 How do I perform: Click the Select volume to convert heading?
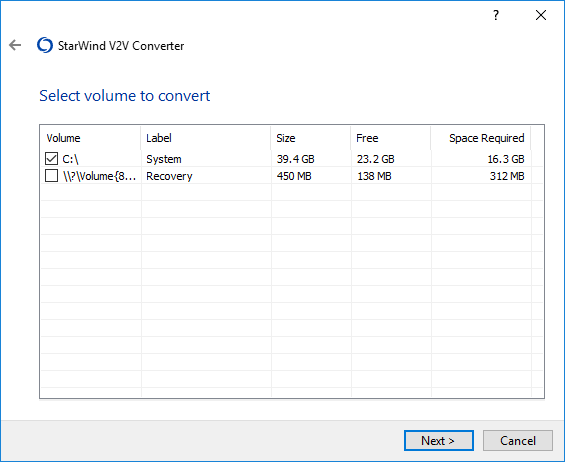click(125, 96)
